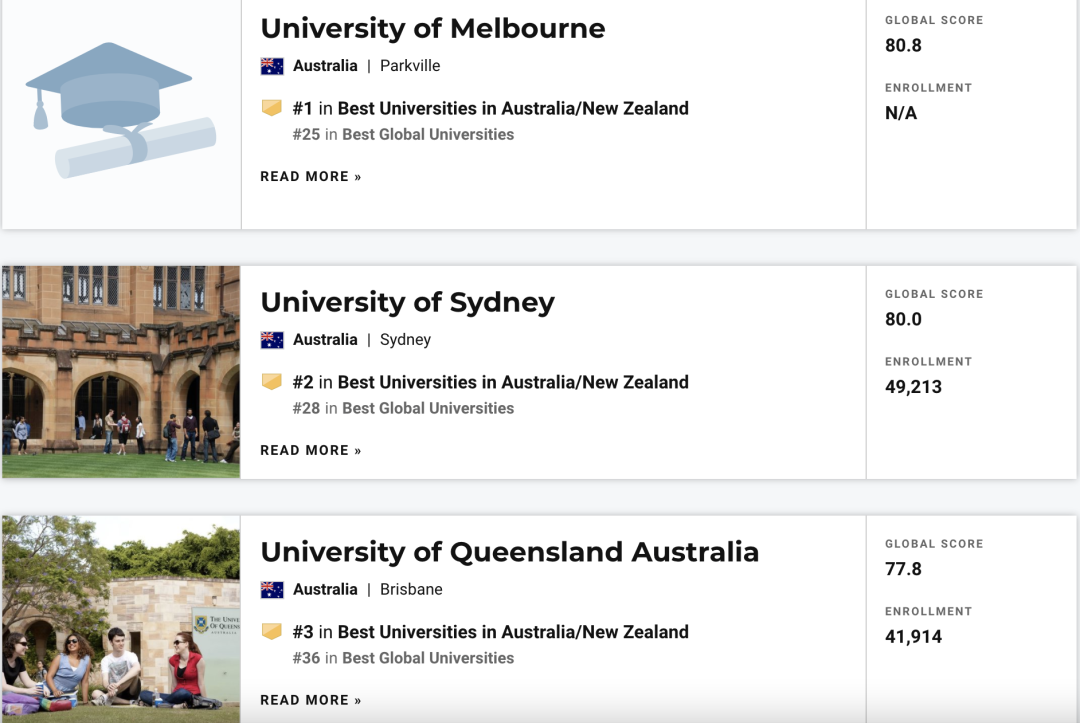Open #1 in Best Universities in Australia/New Zealand
The height and width of the screenshot is (723, 1080).
(x=490, y=109)
